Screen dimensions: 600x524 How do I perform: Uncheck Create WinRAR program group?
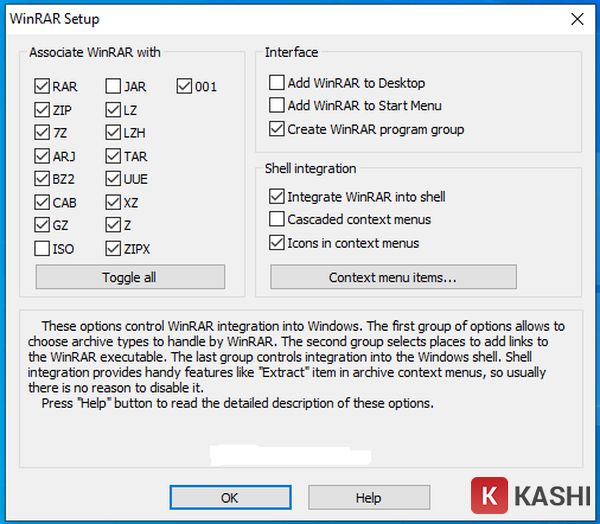tap(277, 129)
